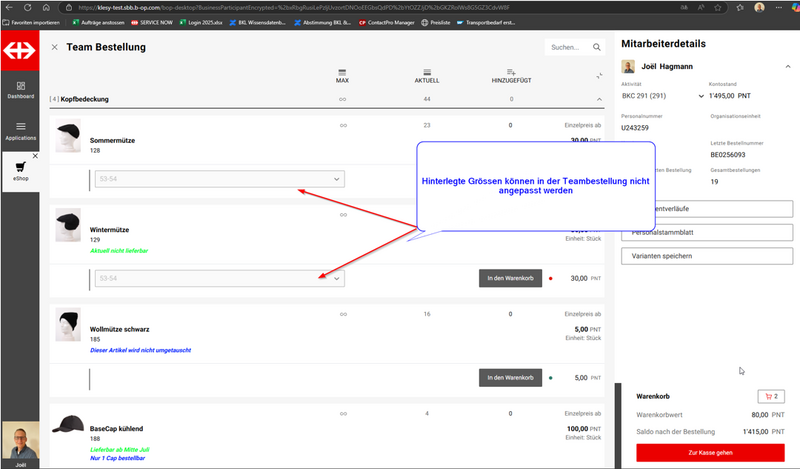Collapse the Joël Hagmann details panel
This screenshot has height=469, width=800.
pyautogui.click(x=786, y=67)
